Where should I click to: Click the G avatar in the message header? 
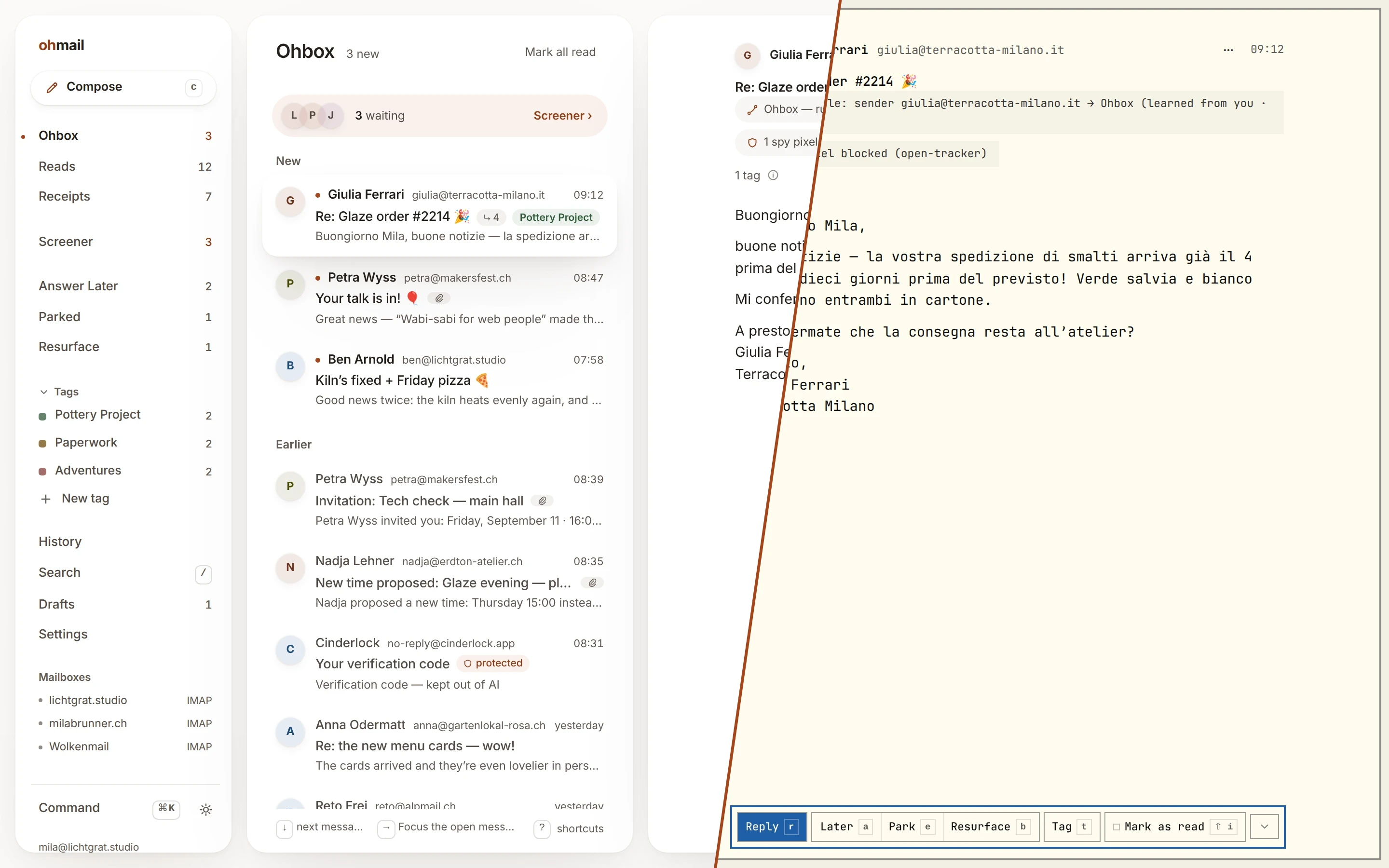pos(747,55)
